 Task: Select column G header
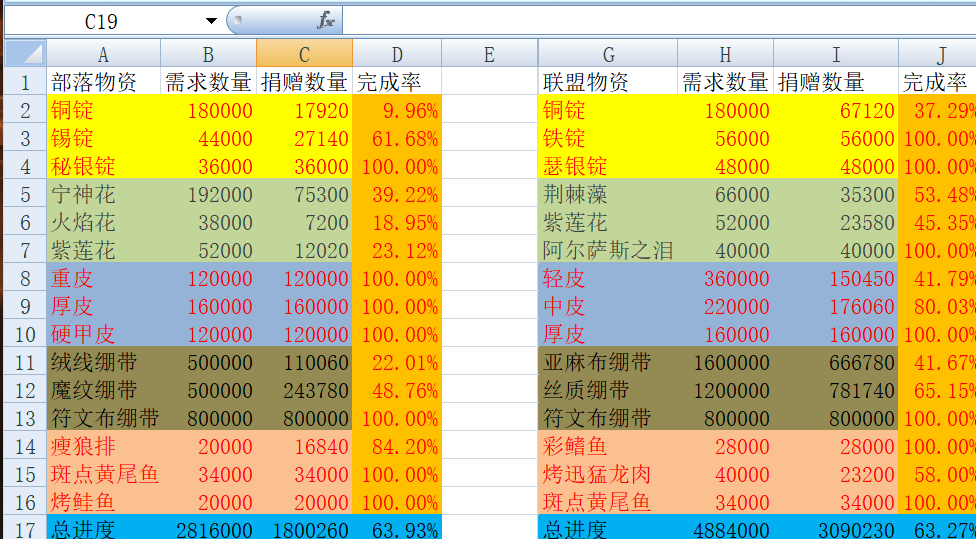tap(607, 55)
